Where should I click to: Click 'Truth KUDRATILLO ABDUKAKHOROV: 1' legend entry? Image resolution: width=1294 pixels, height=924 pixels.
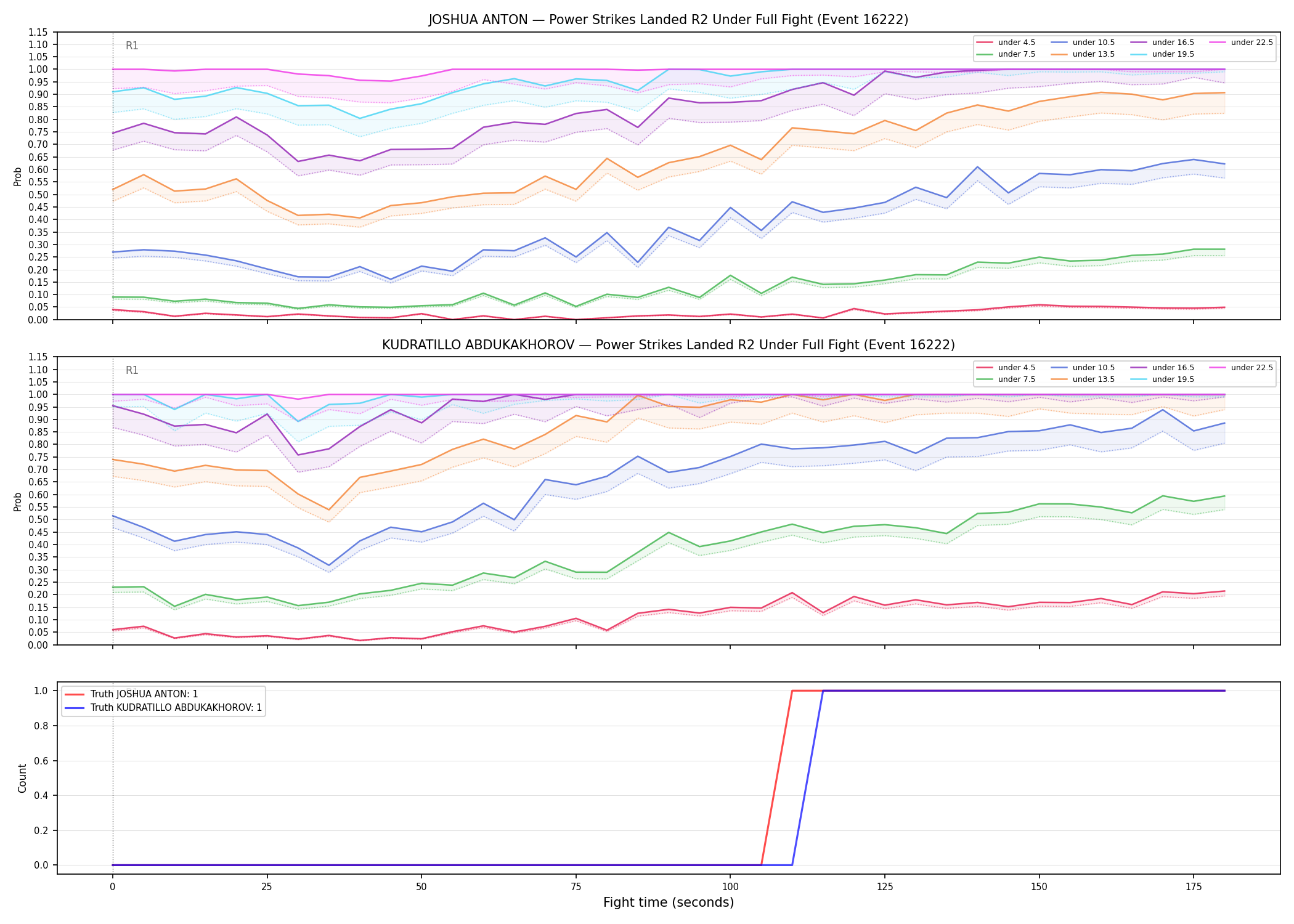click(x=164, y=708)
